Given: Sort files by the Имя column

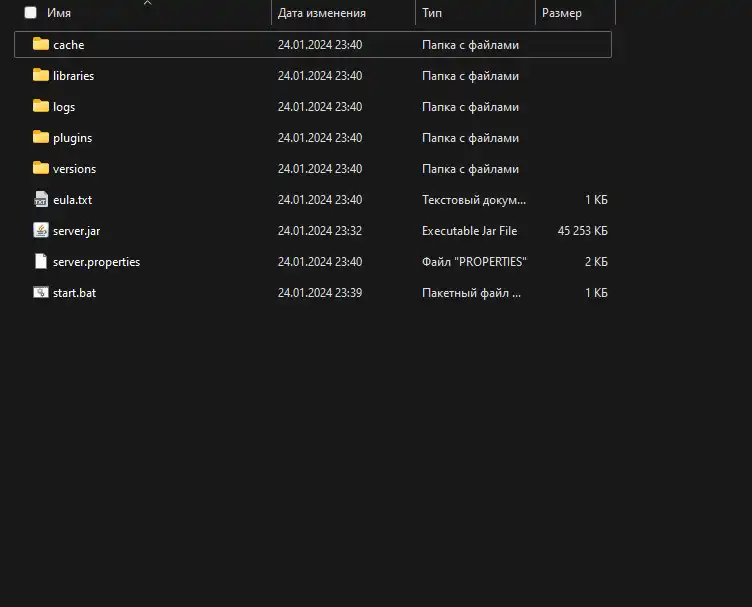Looking at the screenshot, I should tap(59, 13).
